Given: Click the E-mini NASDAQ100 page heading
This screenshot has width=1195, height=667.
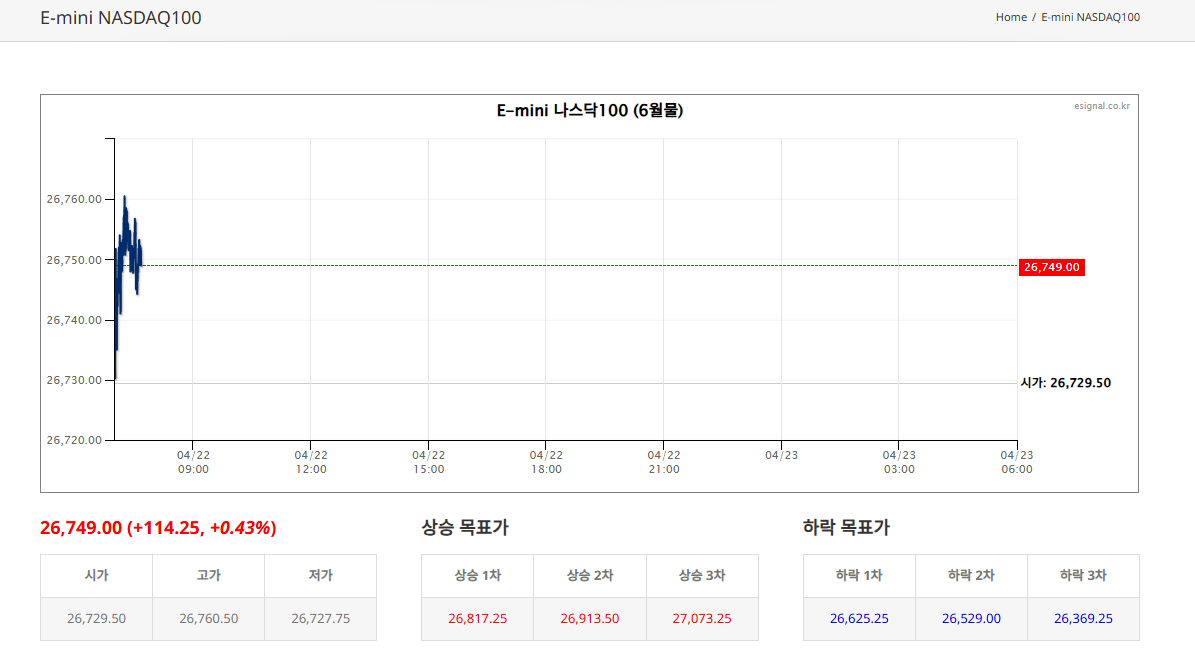Looking at the screenshot, I should tap(120, 18).
